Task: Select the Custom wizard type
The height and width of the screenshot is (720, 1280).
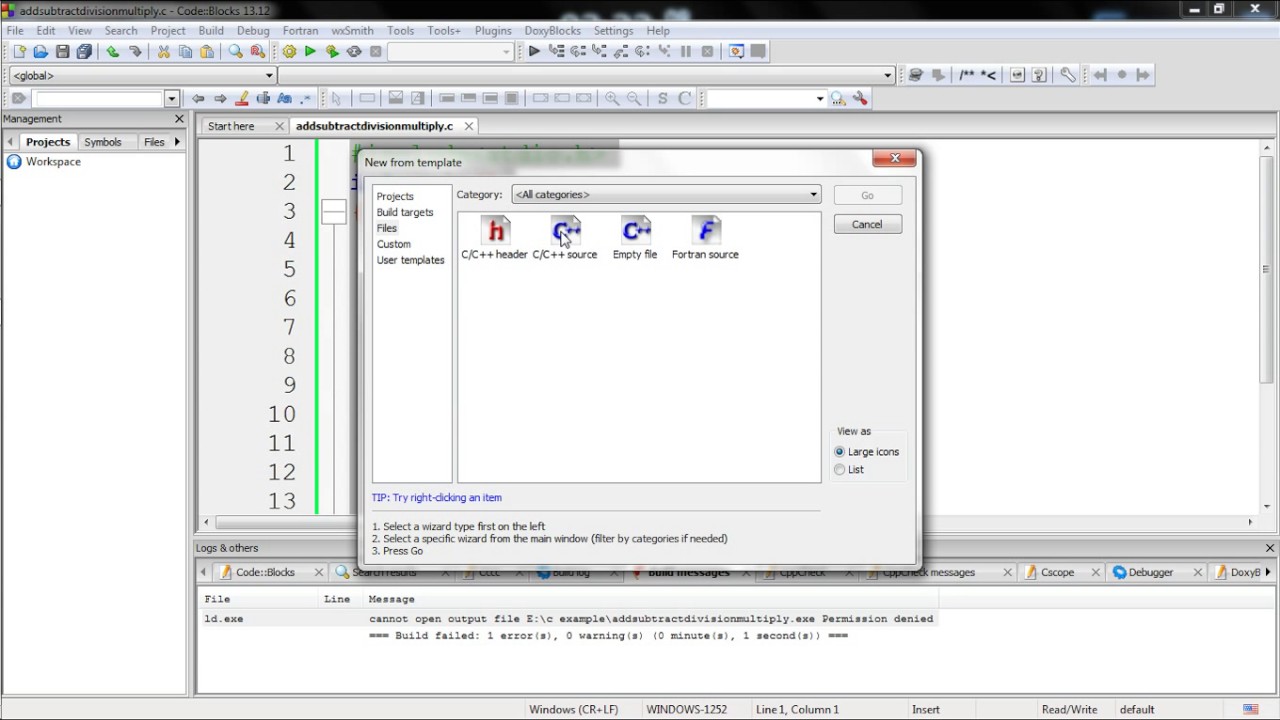Action: (394, 244)
